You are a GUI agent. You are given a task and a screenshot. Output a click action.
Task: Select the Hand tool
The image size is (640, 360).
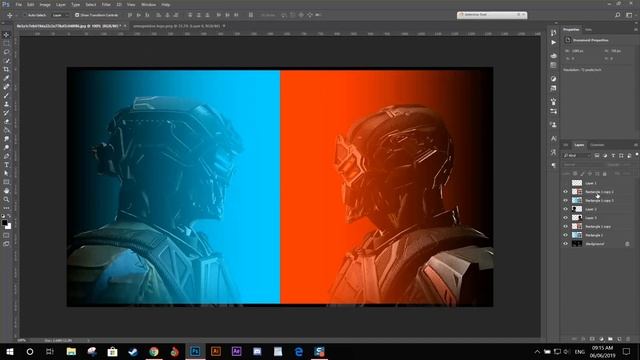pos(6,191)
